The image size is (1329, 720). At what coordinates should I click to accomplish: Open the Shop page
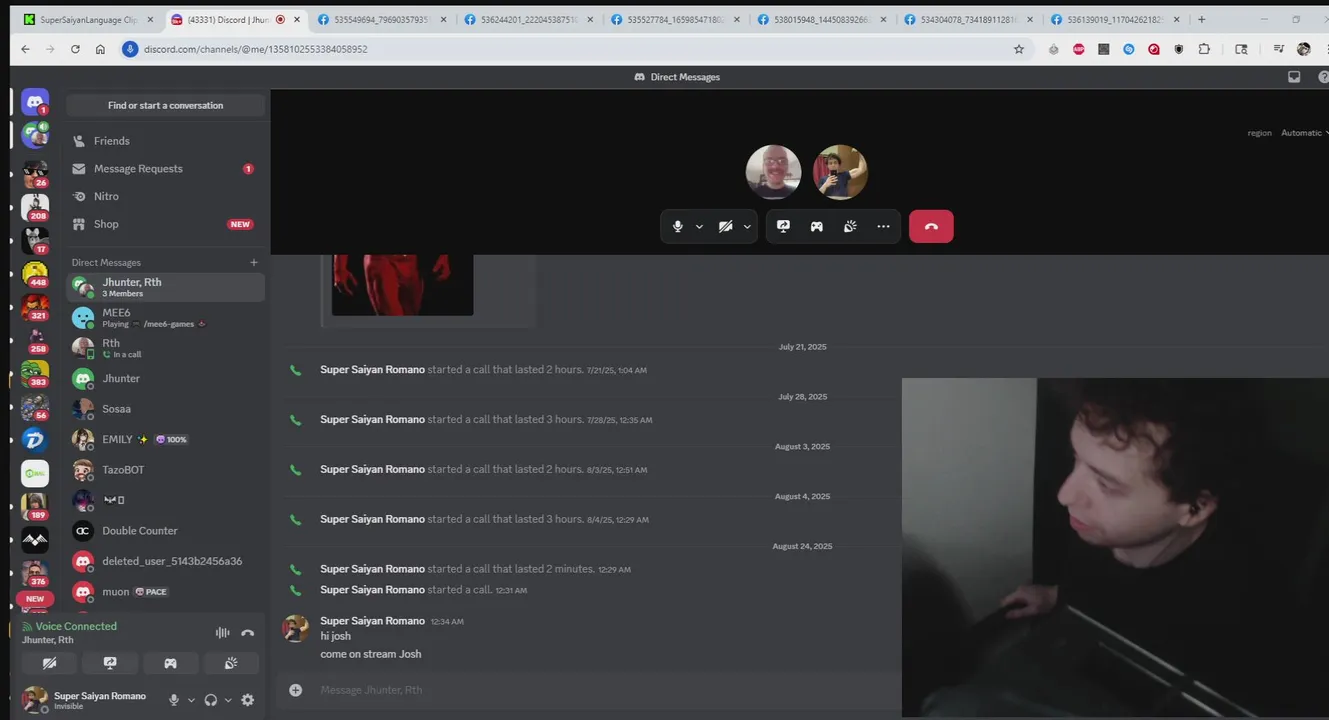pyautogui.click(x=166, y=224)
